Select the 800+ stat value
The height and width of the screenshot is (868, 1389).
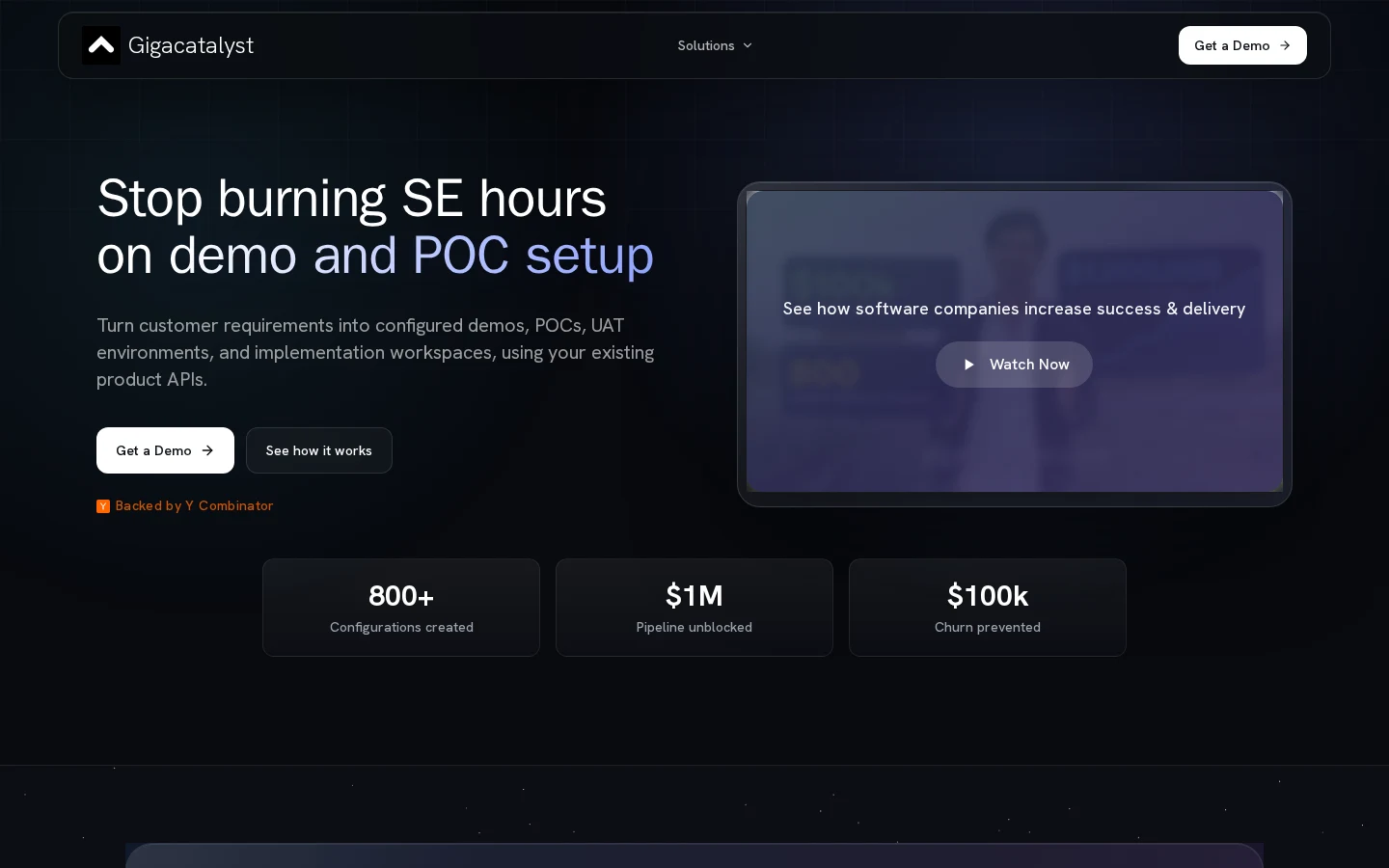click(401, 596)
